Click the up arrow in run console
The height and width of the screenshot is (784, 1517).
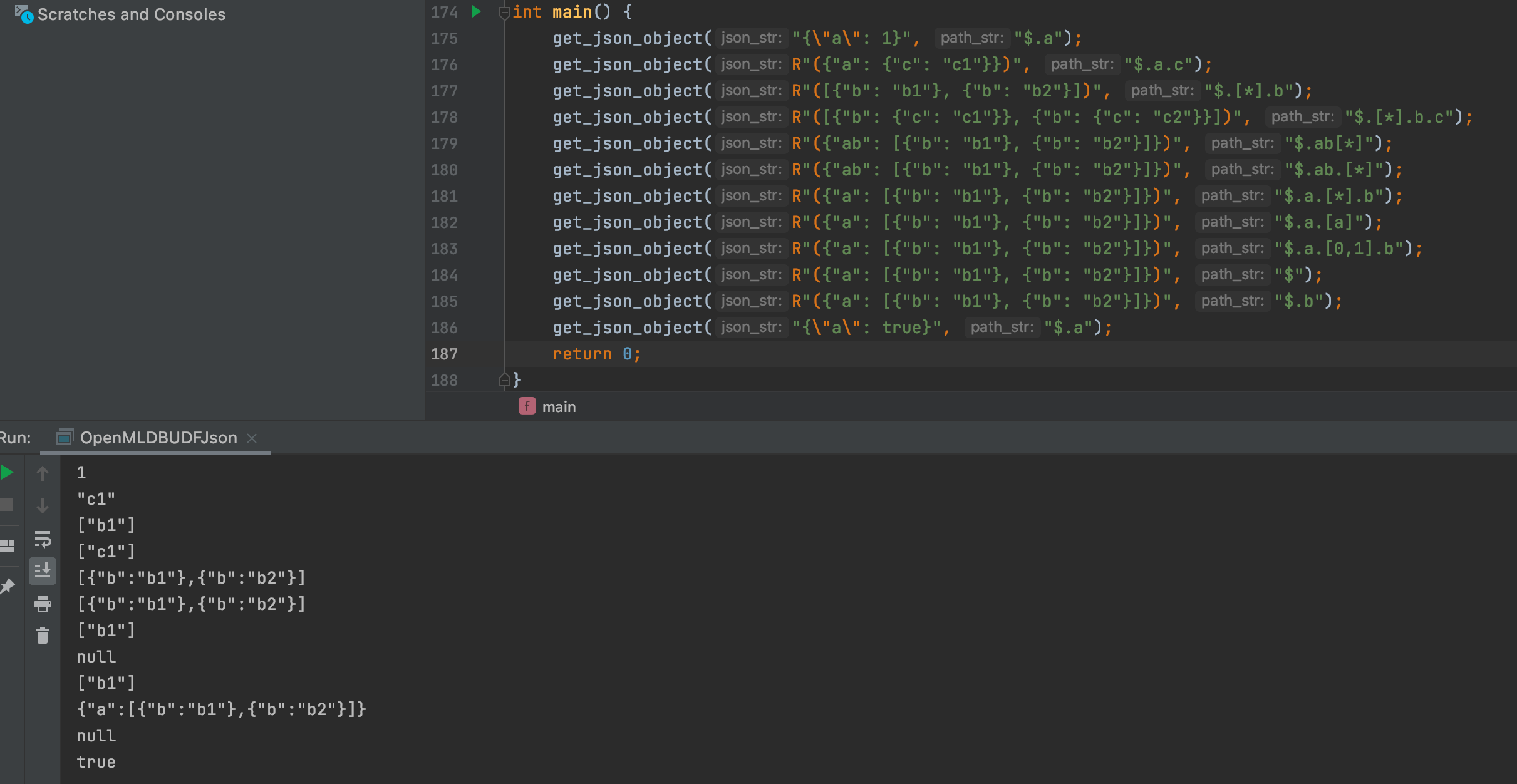(43, 474)
